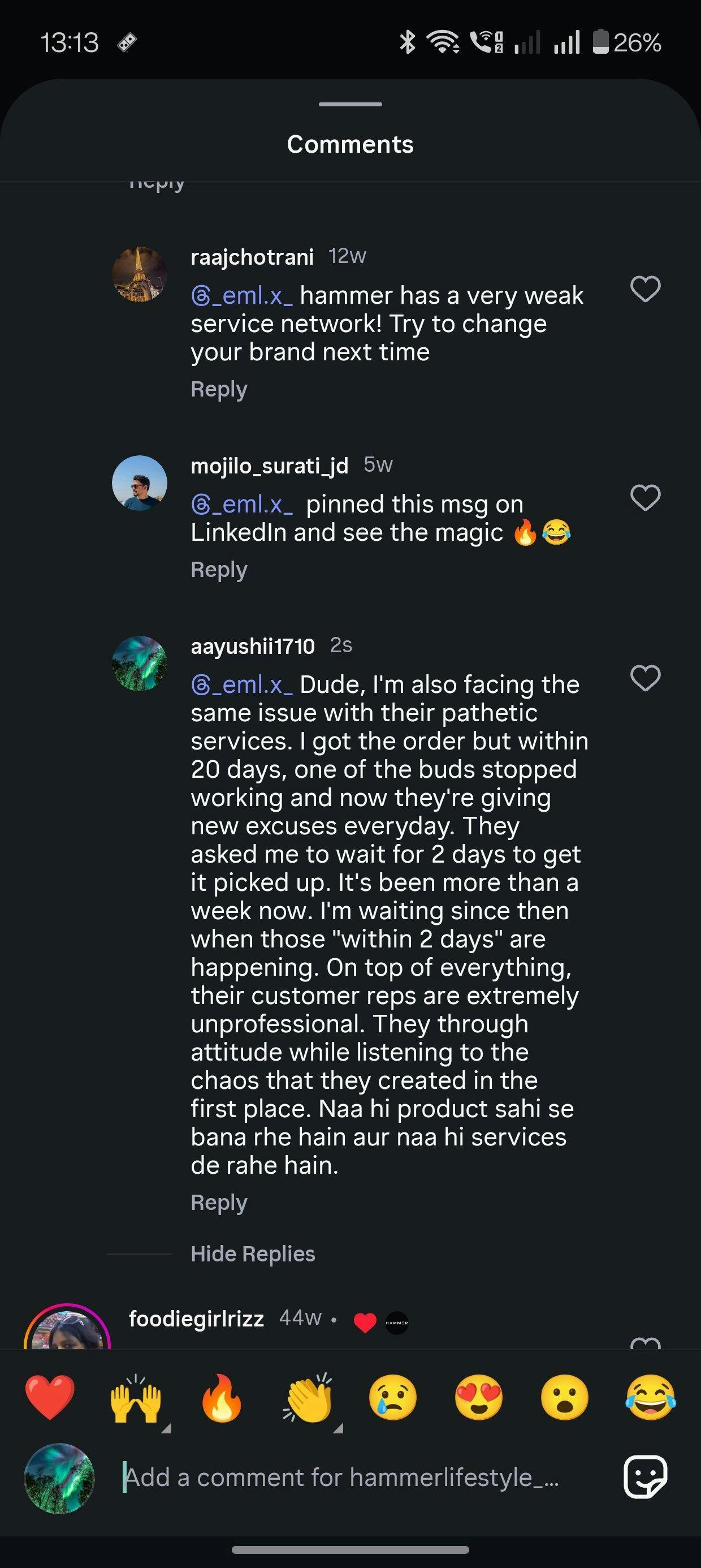This screenshot has height=1568, width=701.
Task: Reply to aayushii1710's long comment
Action: [219, 1203]
